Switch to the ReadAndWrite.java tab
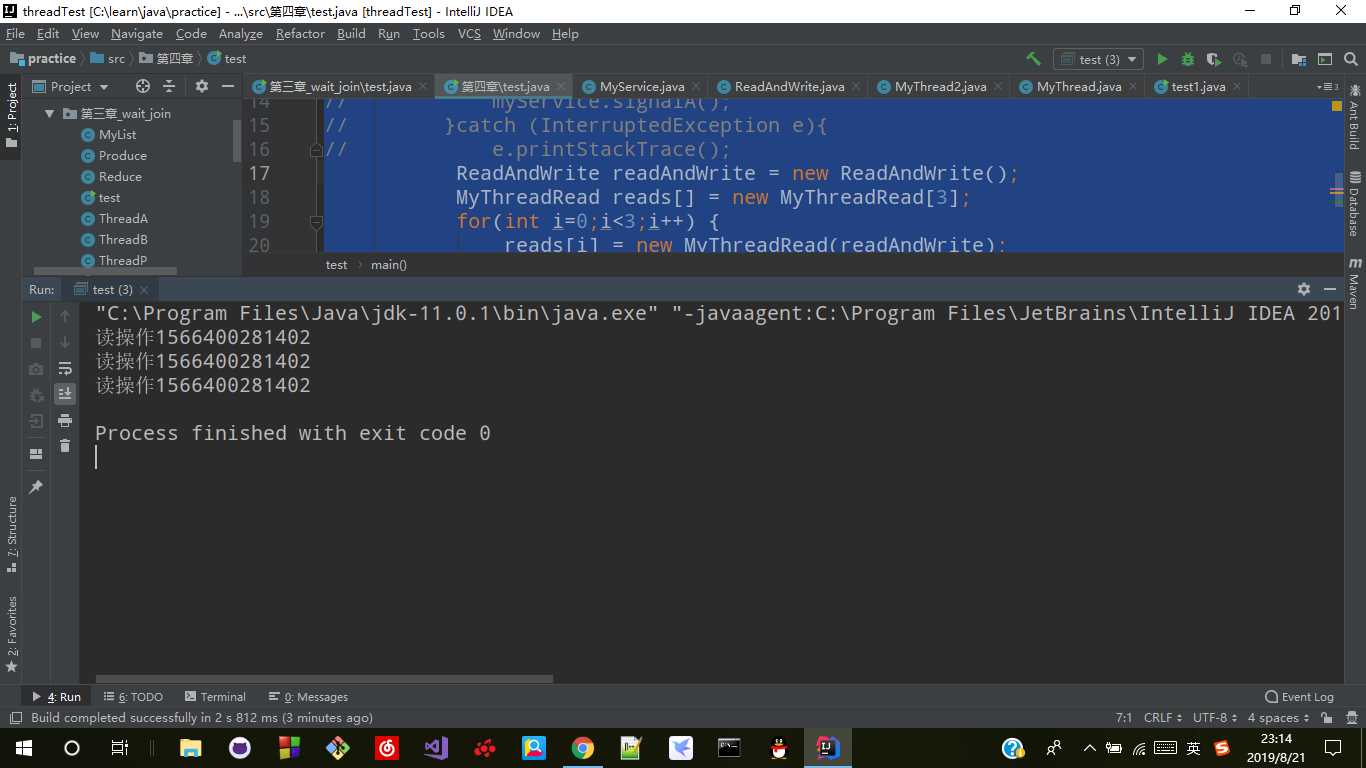The image size is (1366, 768). click(788, 87)
